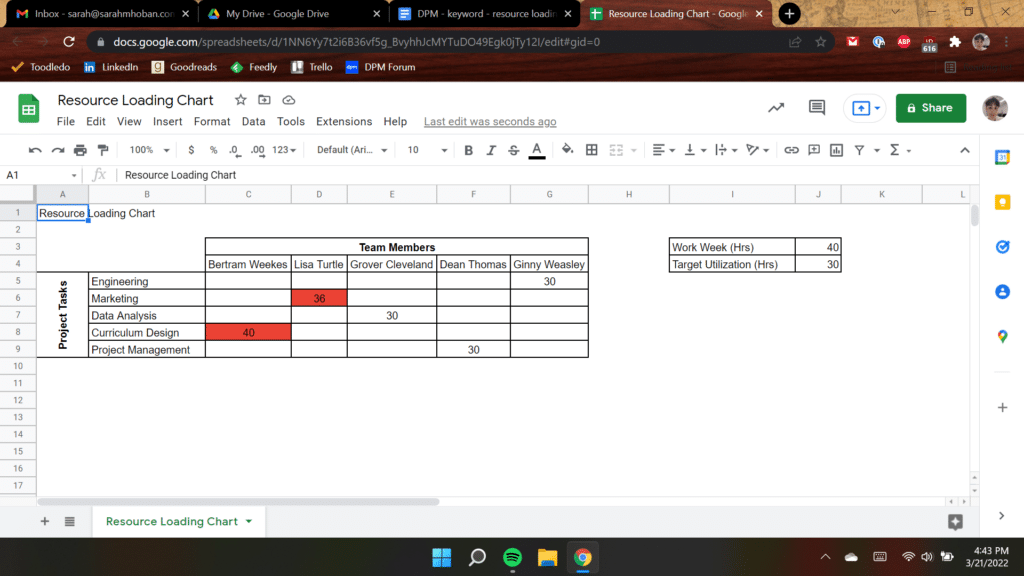Screen dimensions: 1024x576
Task: Click the Name box showing A1
Action: coord(40,175)
